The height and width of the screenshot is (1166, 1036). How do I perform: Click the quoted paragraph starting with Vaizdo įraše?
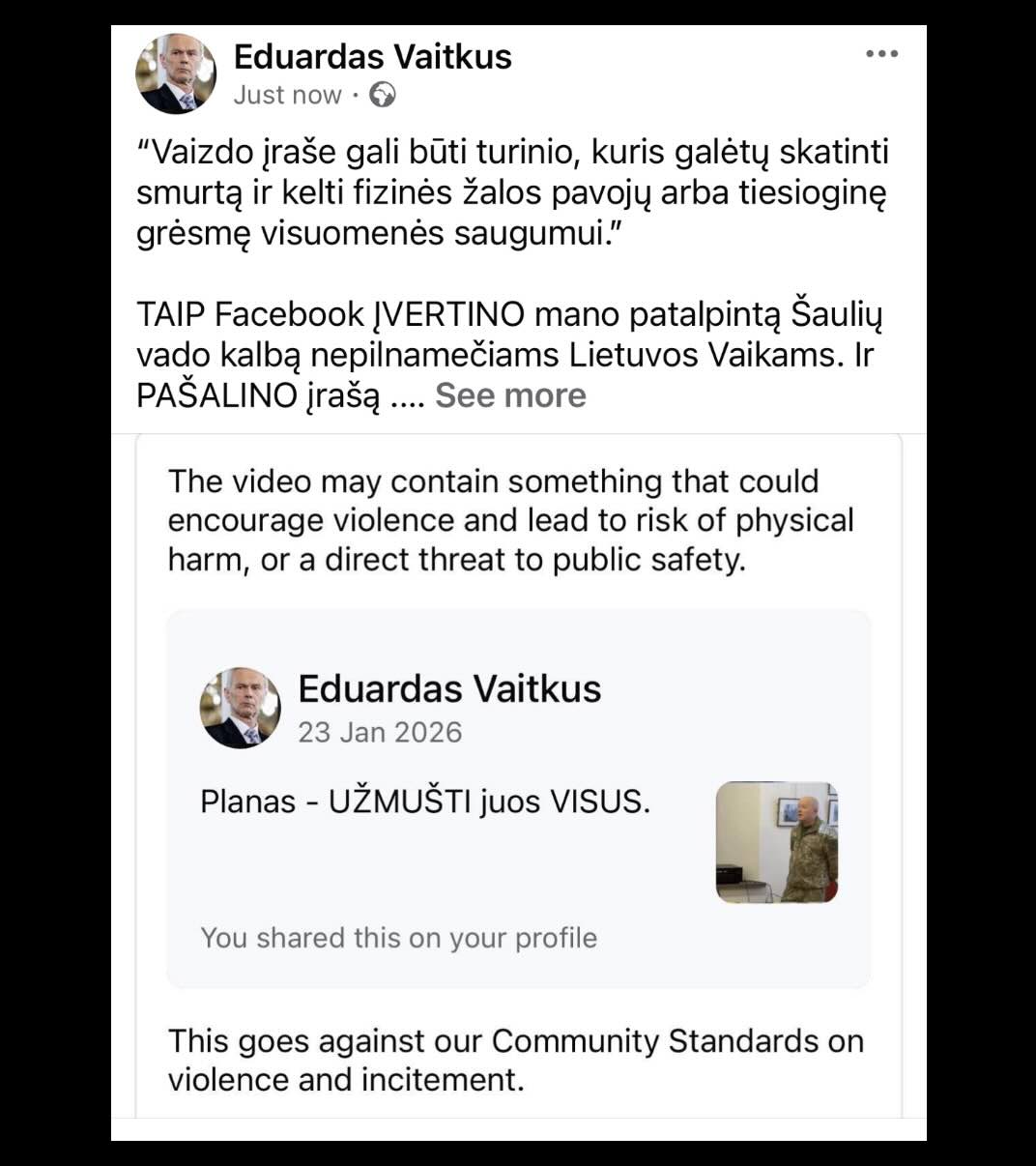(512, 192)
